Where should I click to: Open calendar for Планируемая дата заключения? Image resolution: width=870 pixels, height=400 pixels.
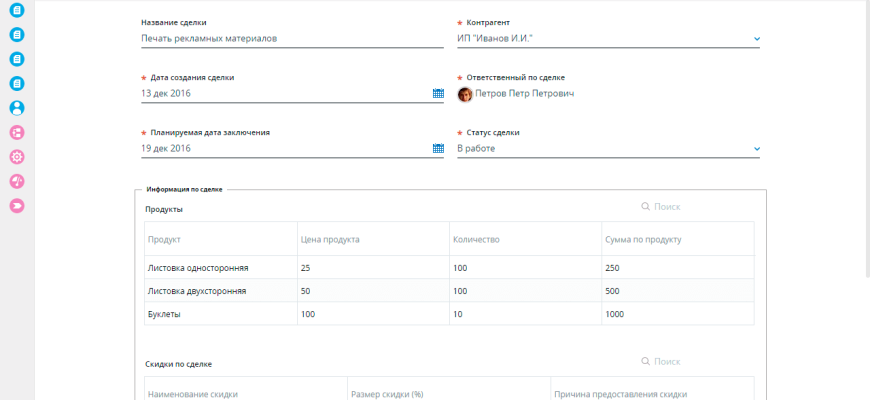point(438,148)
